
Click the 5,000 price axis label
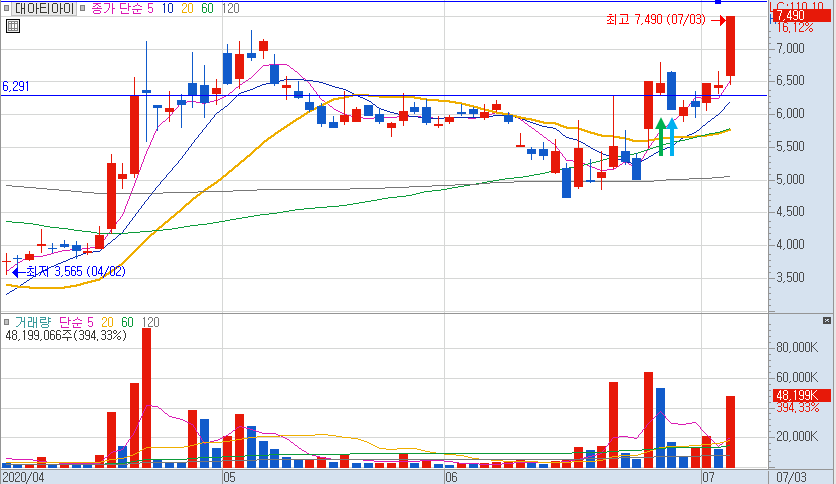coord(790,179)
